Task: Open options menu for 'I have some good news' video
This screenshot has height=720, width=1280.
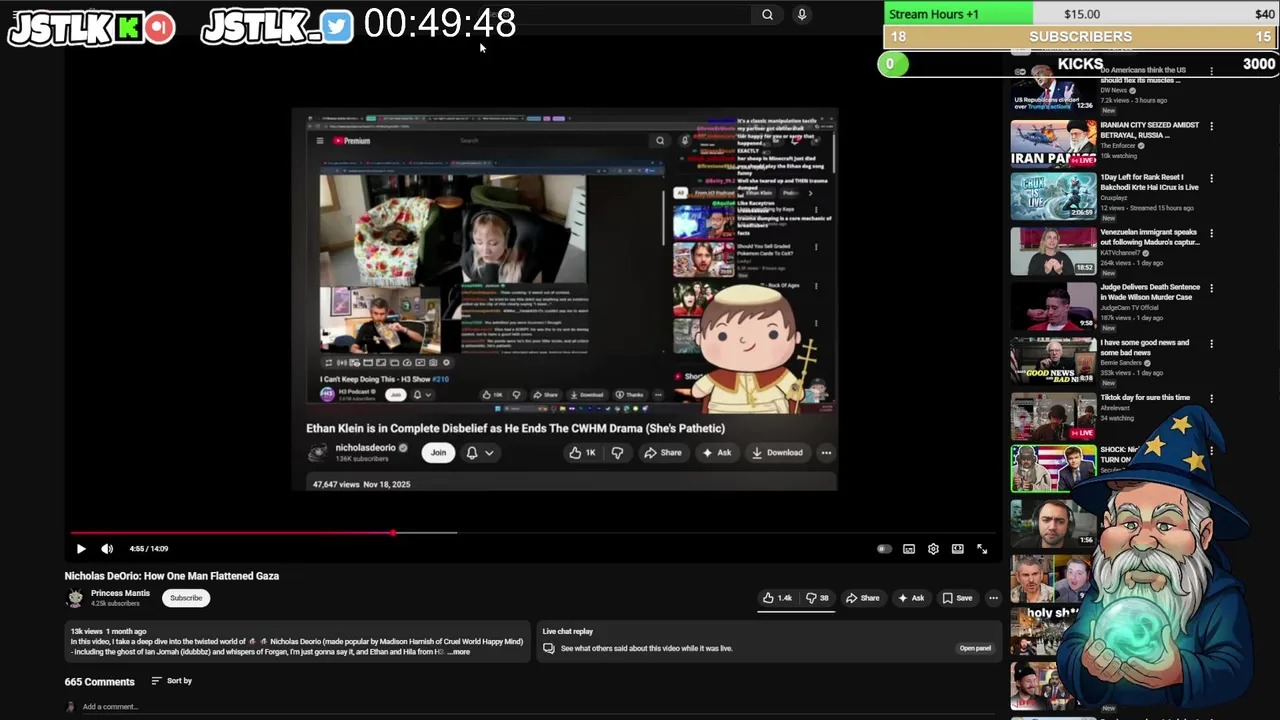Action: (x=1211, y=343)
